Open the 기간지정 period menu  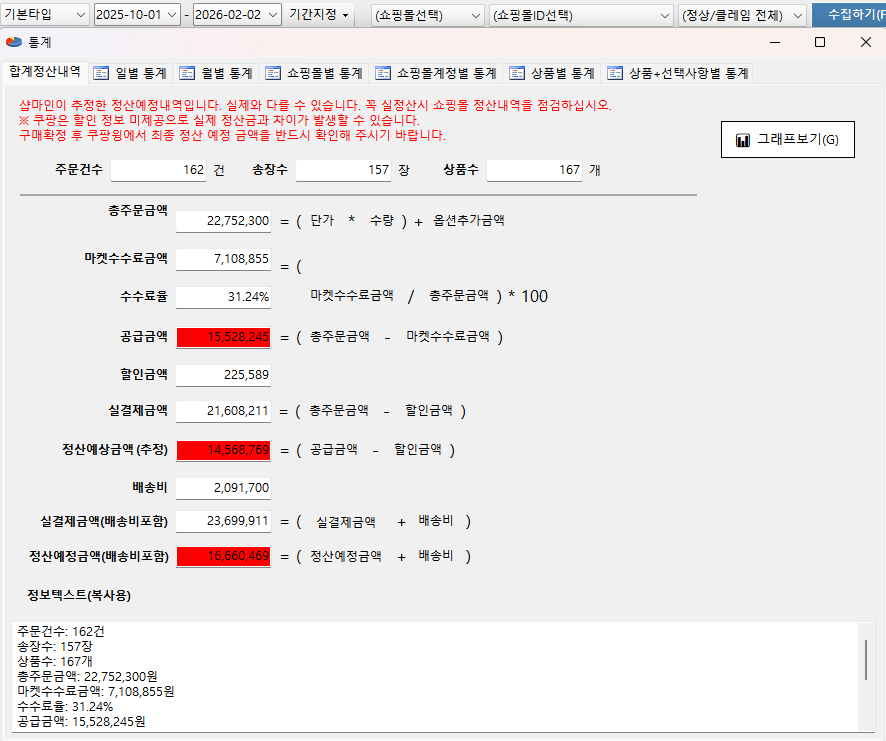[320, 15]
